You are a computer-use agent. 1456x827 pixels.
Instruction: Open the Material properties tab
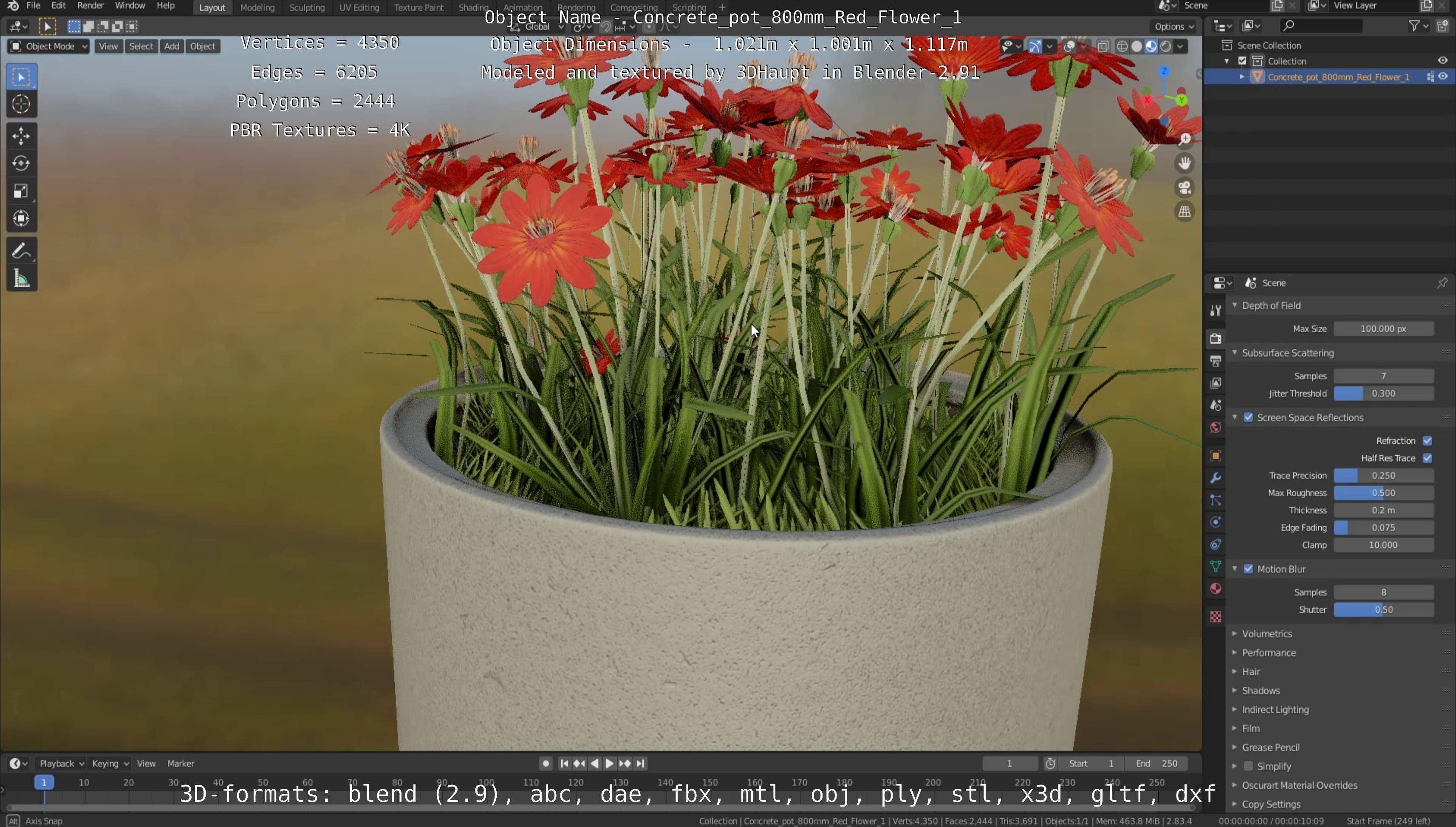(x=1215, y=589)
